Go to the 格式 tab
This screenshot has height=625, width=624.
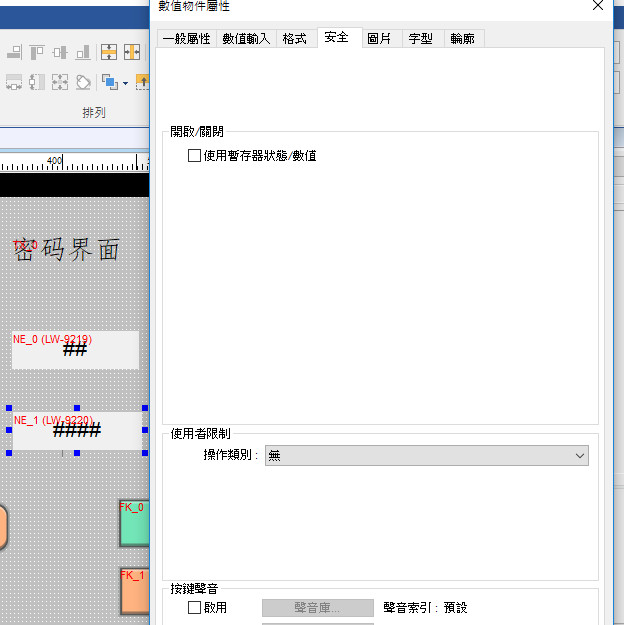(295, 39)
